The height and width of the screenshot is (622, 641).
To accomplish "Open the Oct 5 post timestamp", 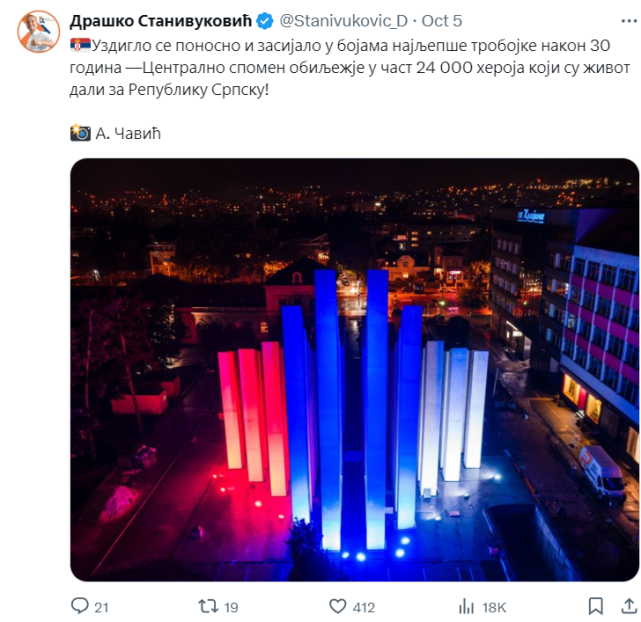I will 442,21.
